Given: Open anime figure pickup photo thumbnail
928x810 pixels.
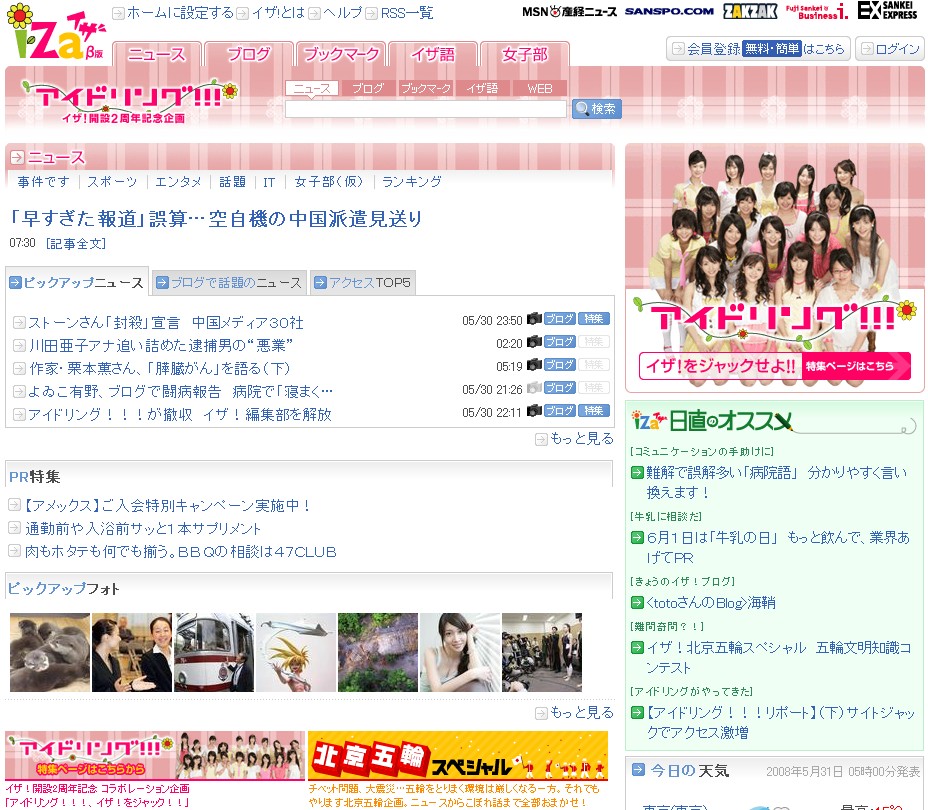Looking at the screenshot, I should pyautogui.click(x=296, y=653).
